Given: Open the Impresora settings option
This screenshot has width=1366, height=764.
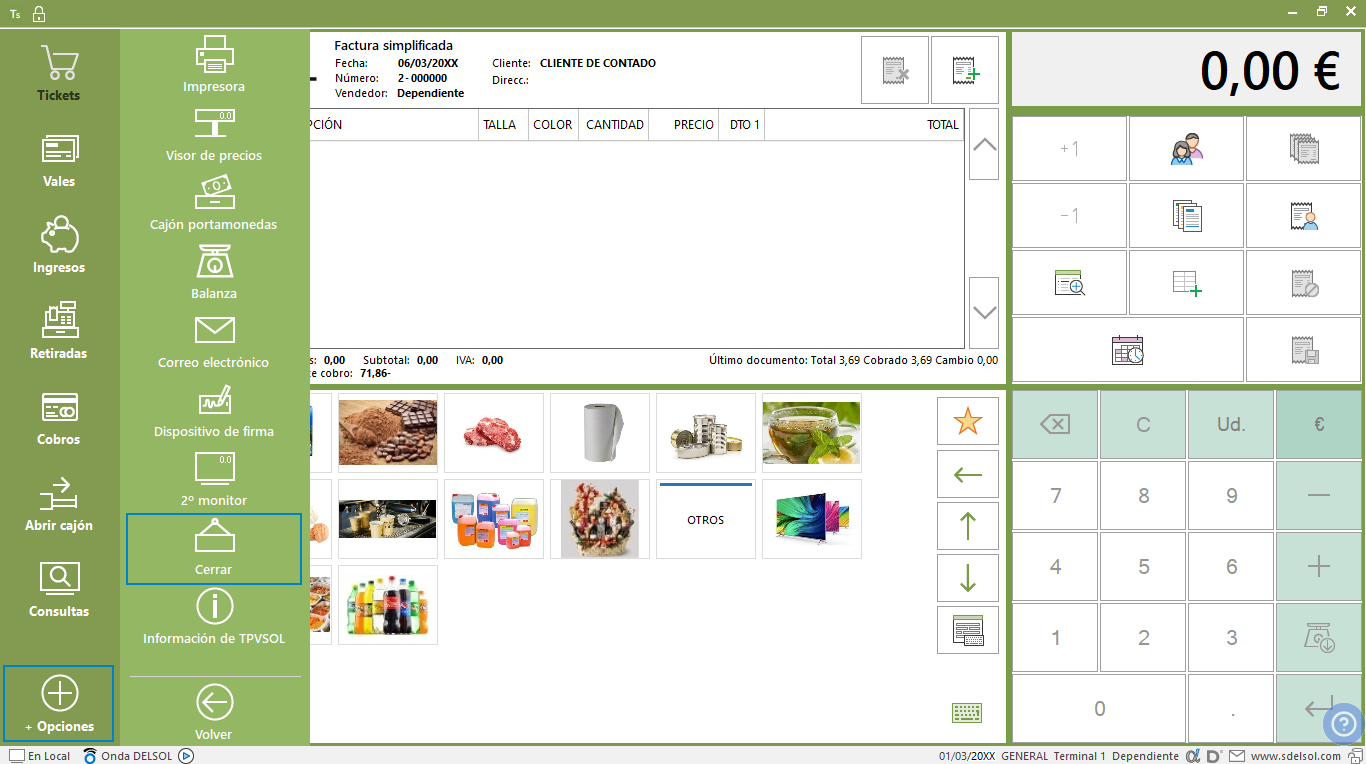Looking at the screenshot, I should [x=214, y=65].
